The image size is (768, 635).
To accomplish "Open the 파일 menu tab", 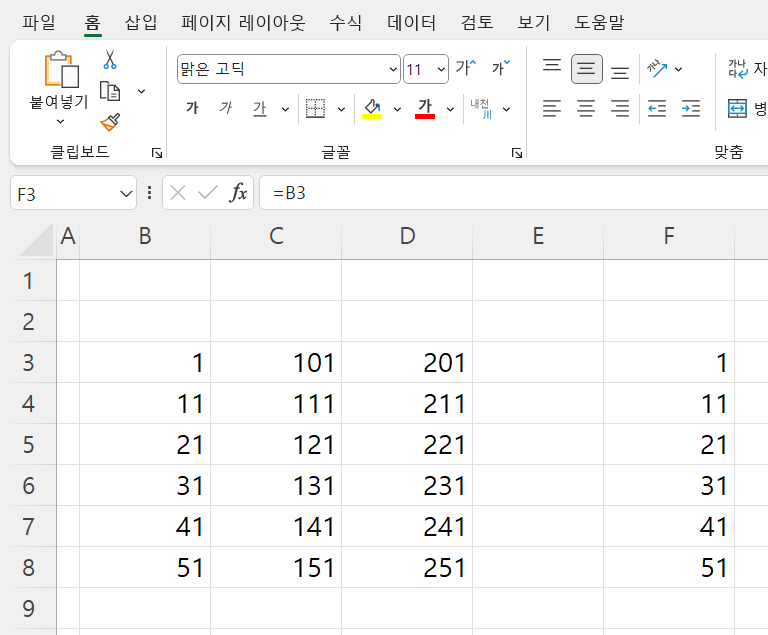I will click(39, 23).
